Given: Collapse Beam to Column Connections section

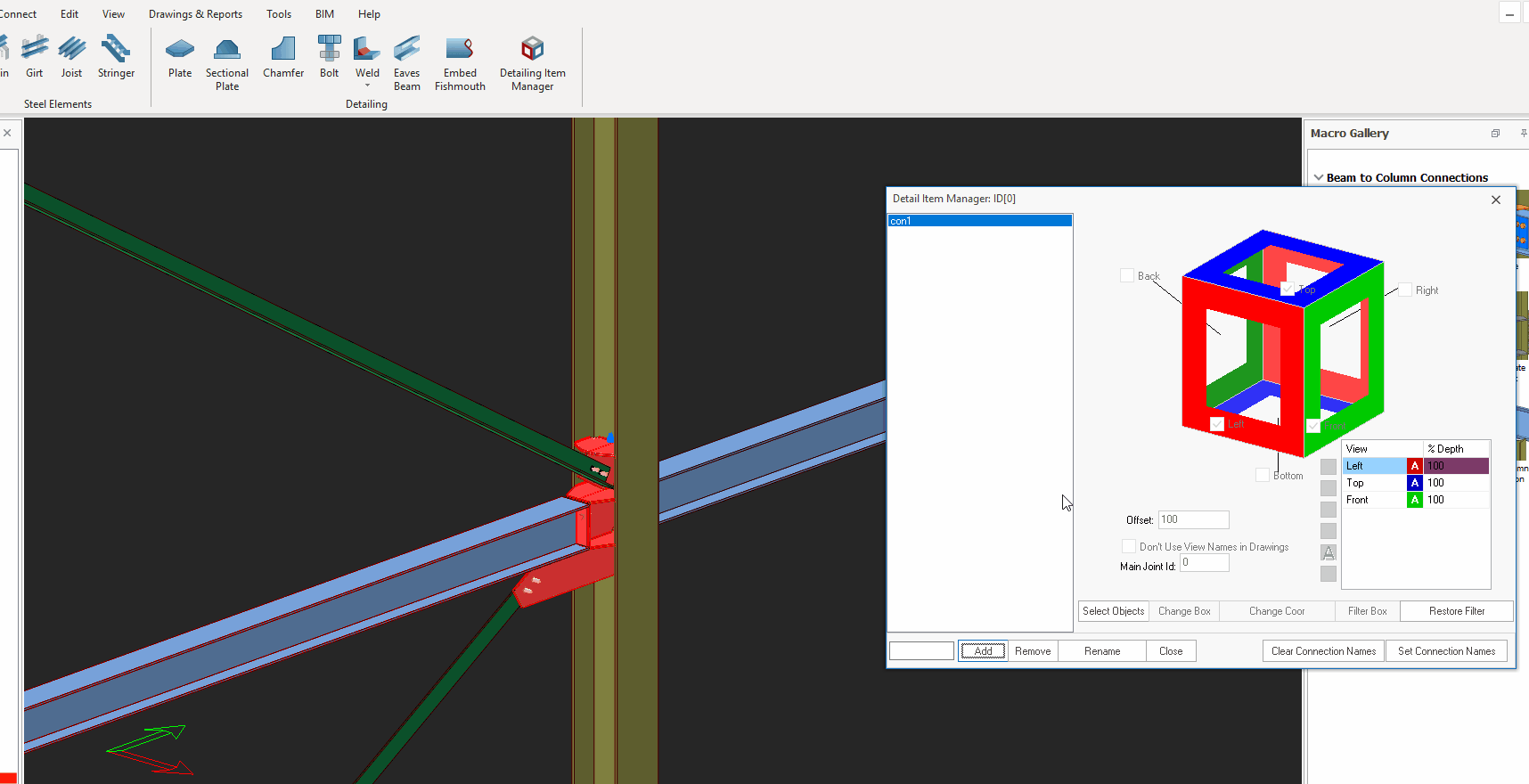Looking at the screenshot, I should click(x=1319, y=178).
